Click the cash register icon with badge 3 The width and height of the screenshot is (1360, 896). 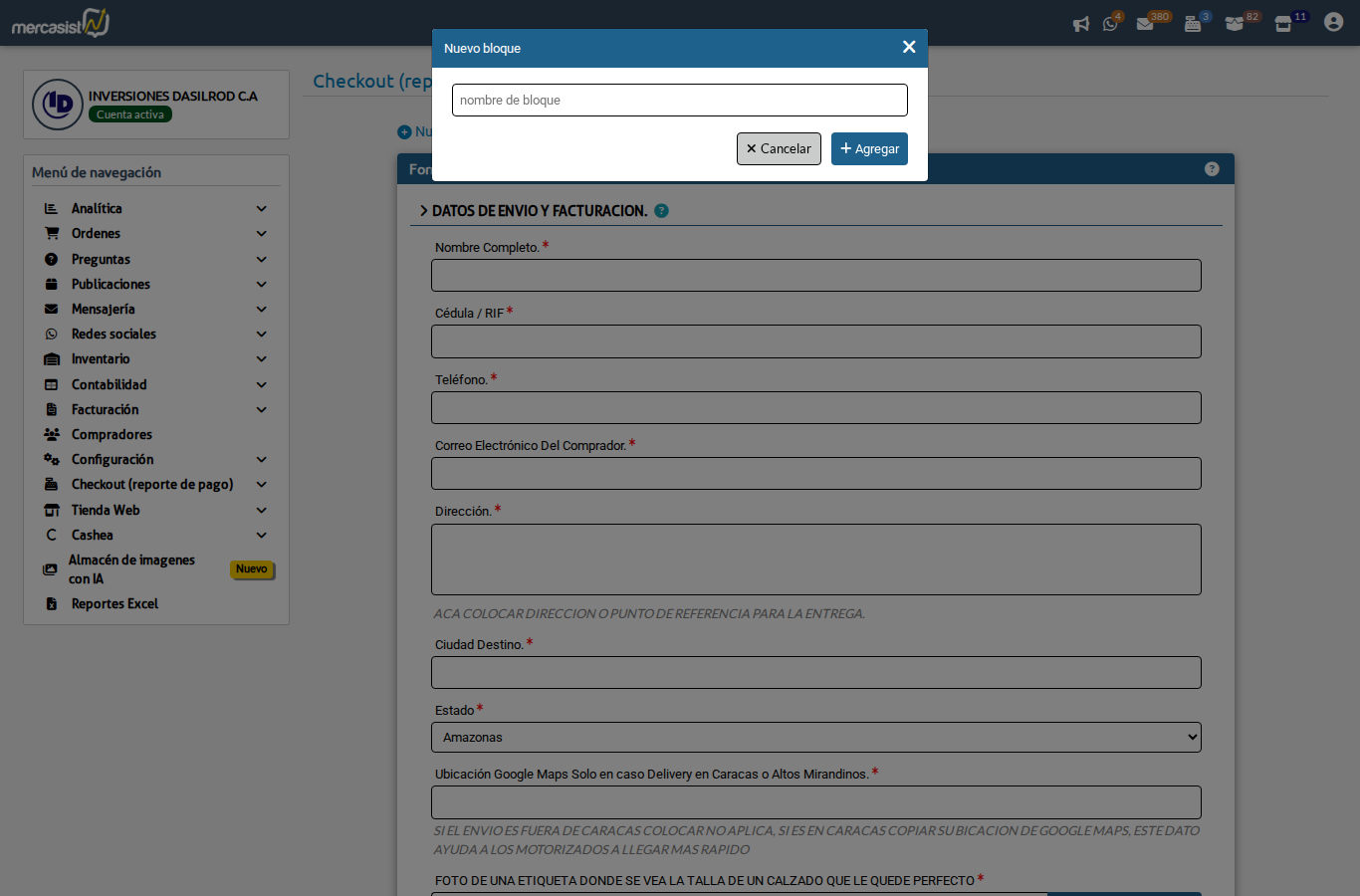pos(1191,23)
